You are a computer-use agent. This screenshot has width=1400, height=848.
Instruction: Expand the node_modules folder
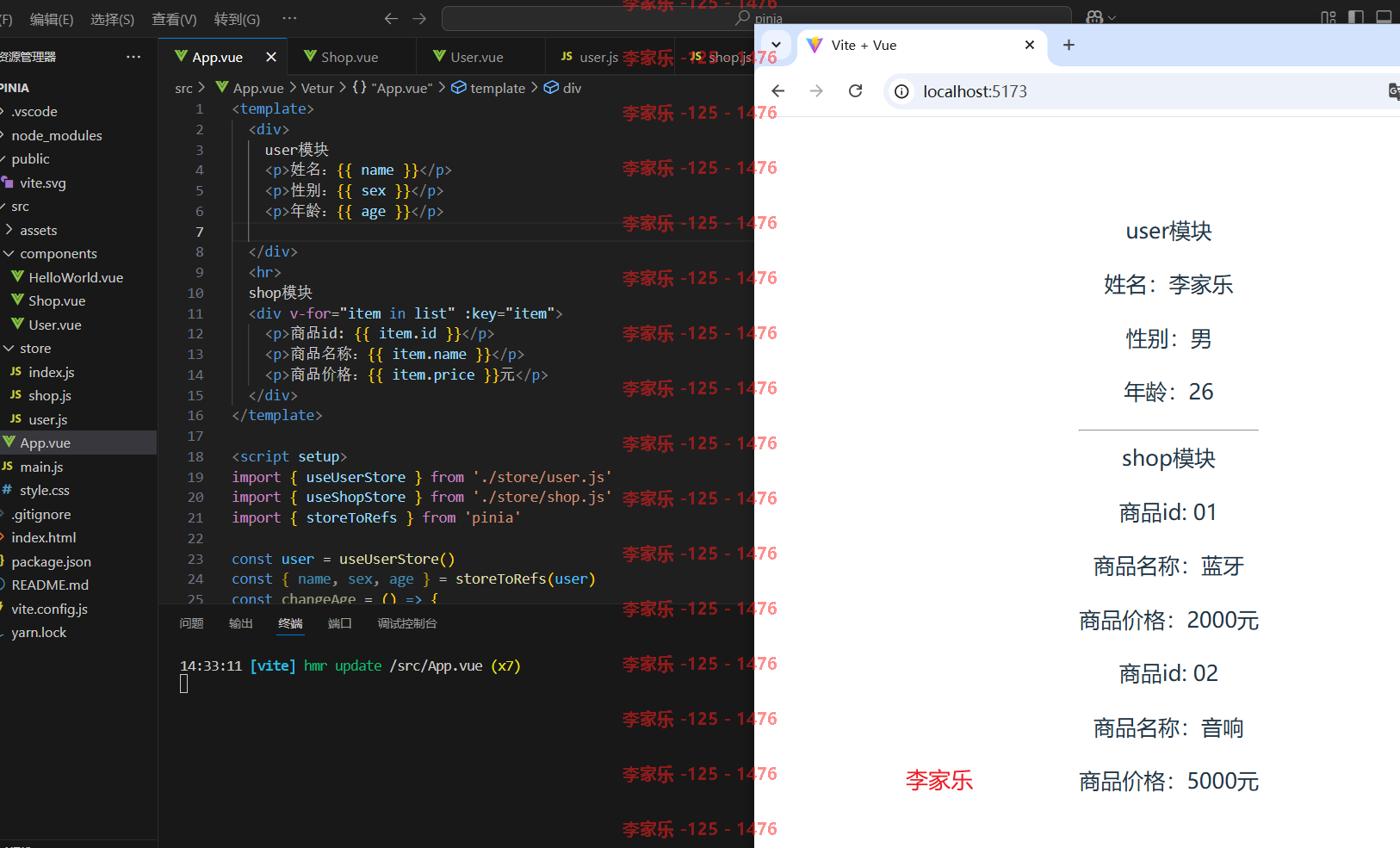(57, 135)
